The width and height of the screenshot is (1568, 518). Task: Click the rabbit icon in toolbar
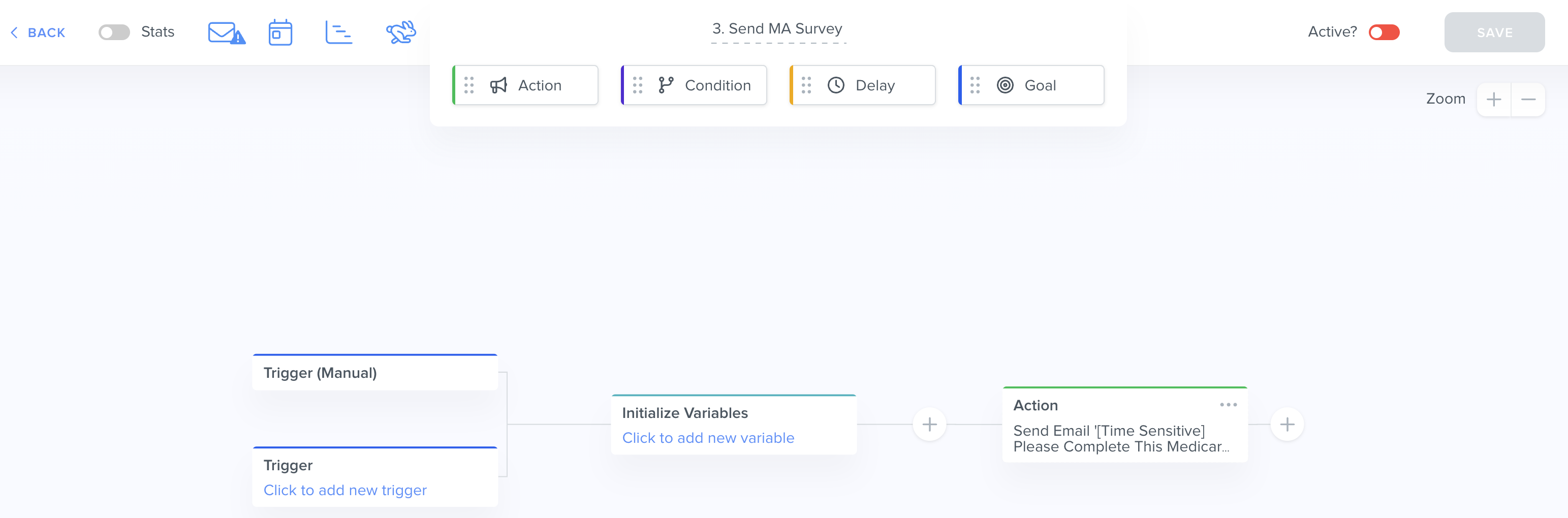pos(400,33)
